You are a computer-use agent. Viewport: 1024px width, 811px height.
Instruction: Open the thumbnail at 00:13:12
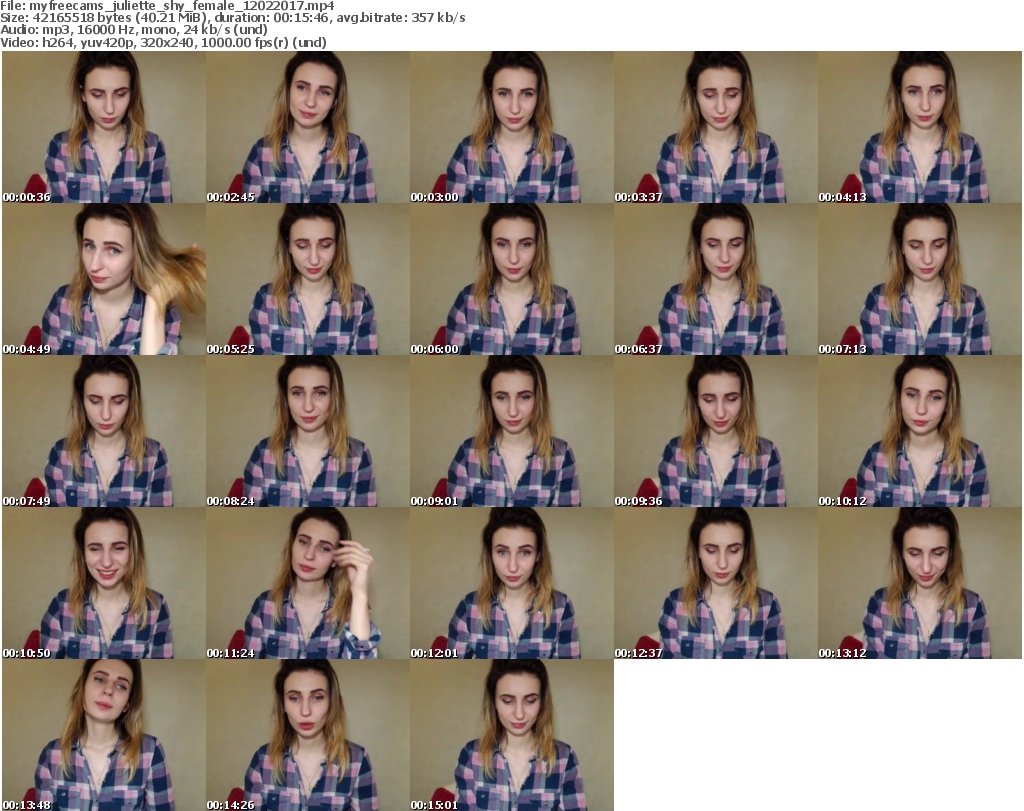[x=920, y=583]
